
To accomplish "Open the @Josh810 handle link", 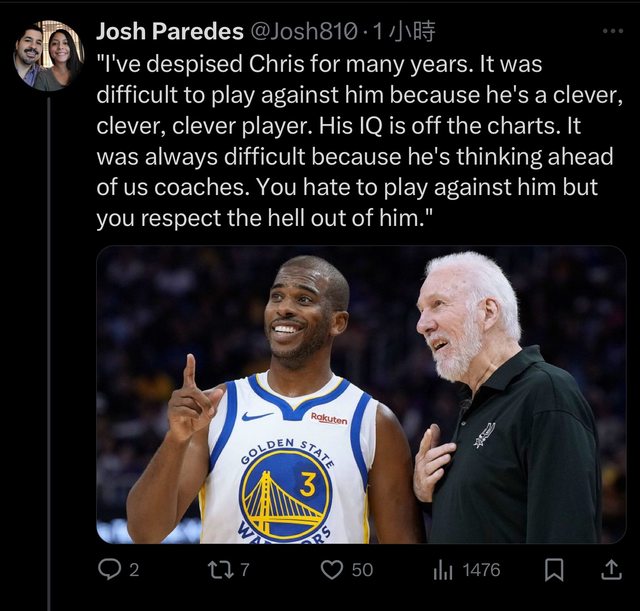I will pyautogui.click(x=303, y=32).
